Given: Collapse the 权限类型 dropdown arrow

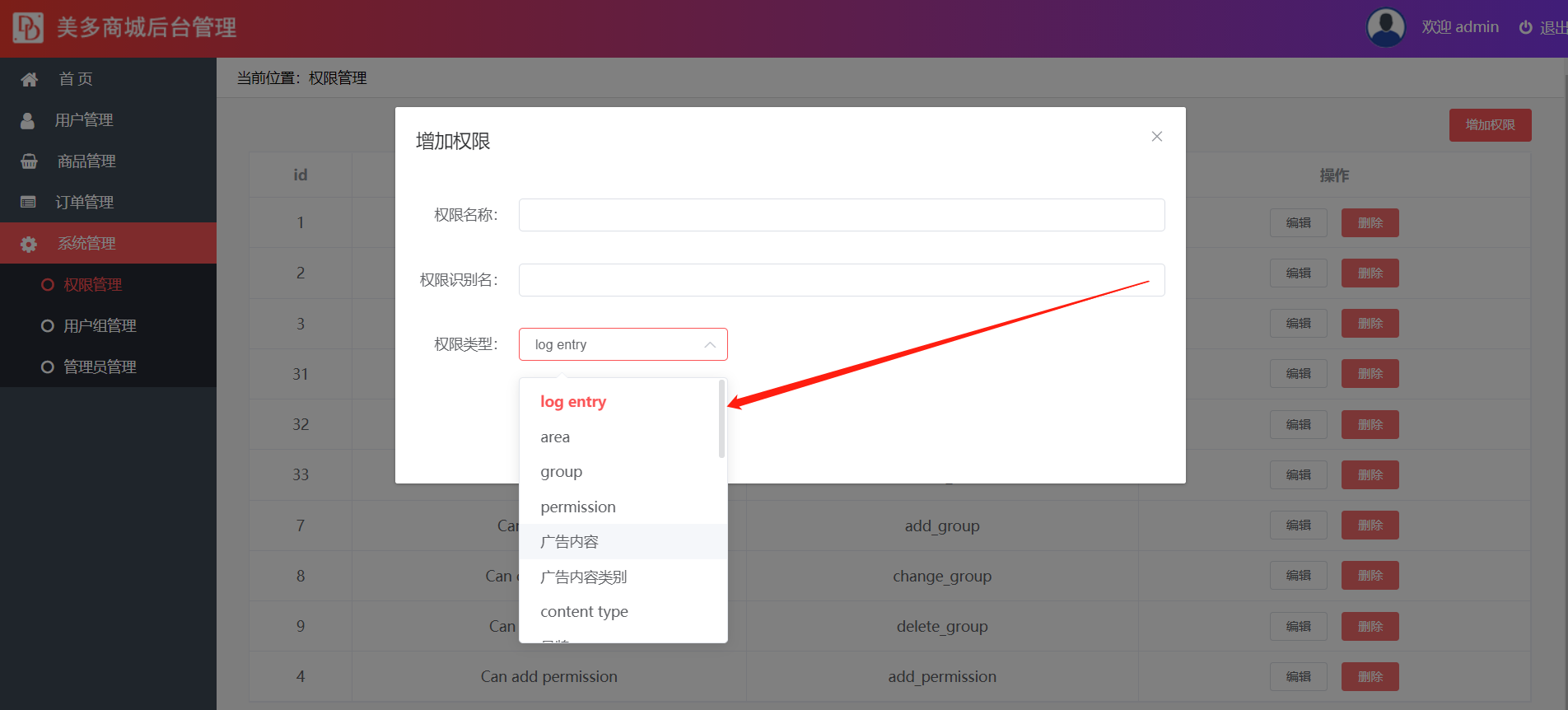Looking at the screenshot, I should tap(710, 344).
